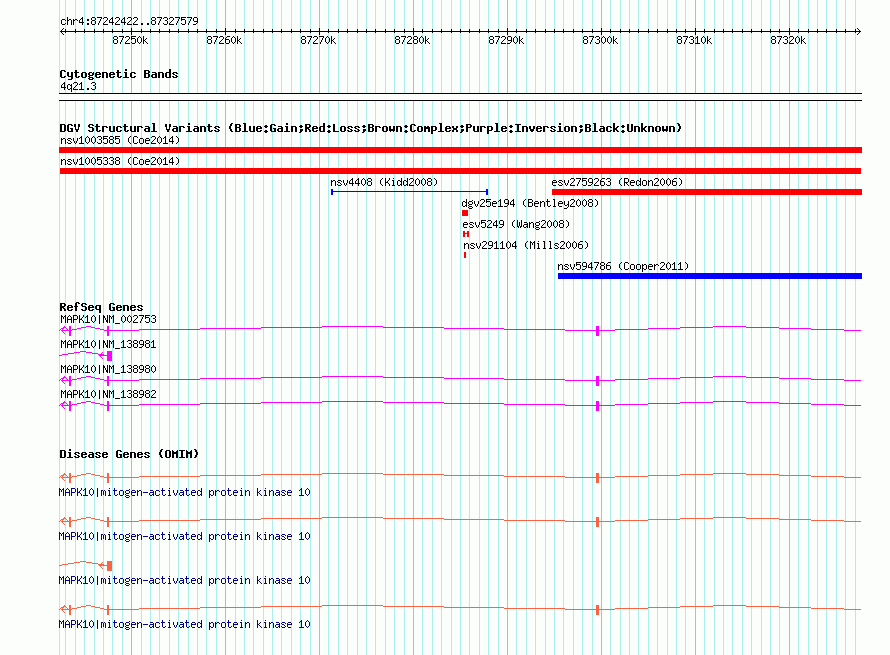Click second OMIM track exon near 87300k
This screenshot has width=890, height=655.
click(x=598, y=522)
